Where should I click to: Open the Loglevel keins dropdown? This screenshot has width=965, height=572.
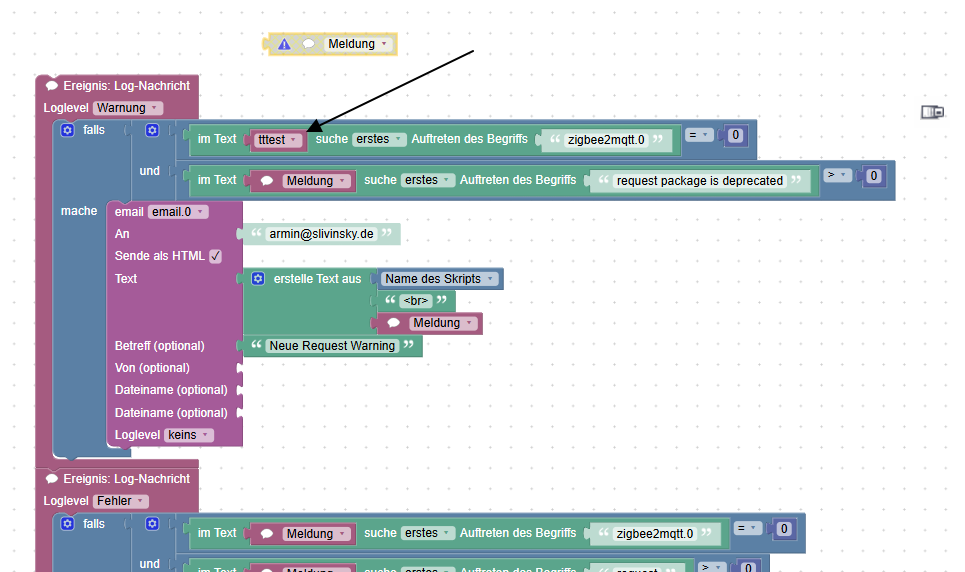click(189, 435)
